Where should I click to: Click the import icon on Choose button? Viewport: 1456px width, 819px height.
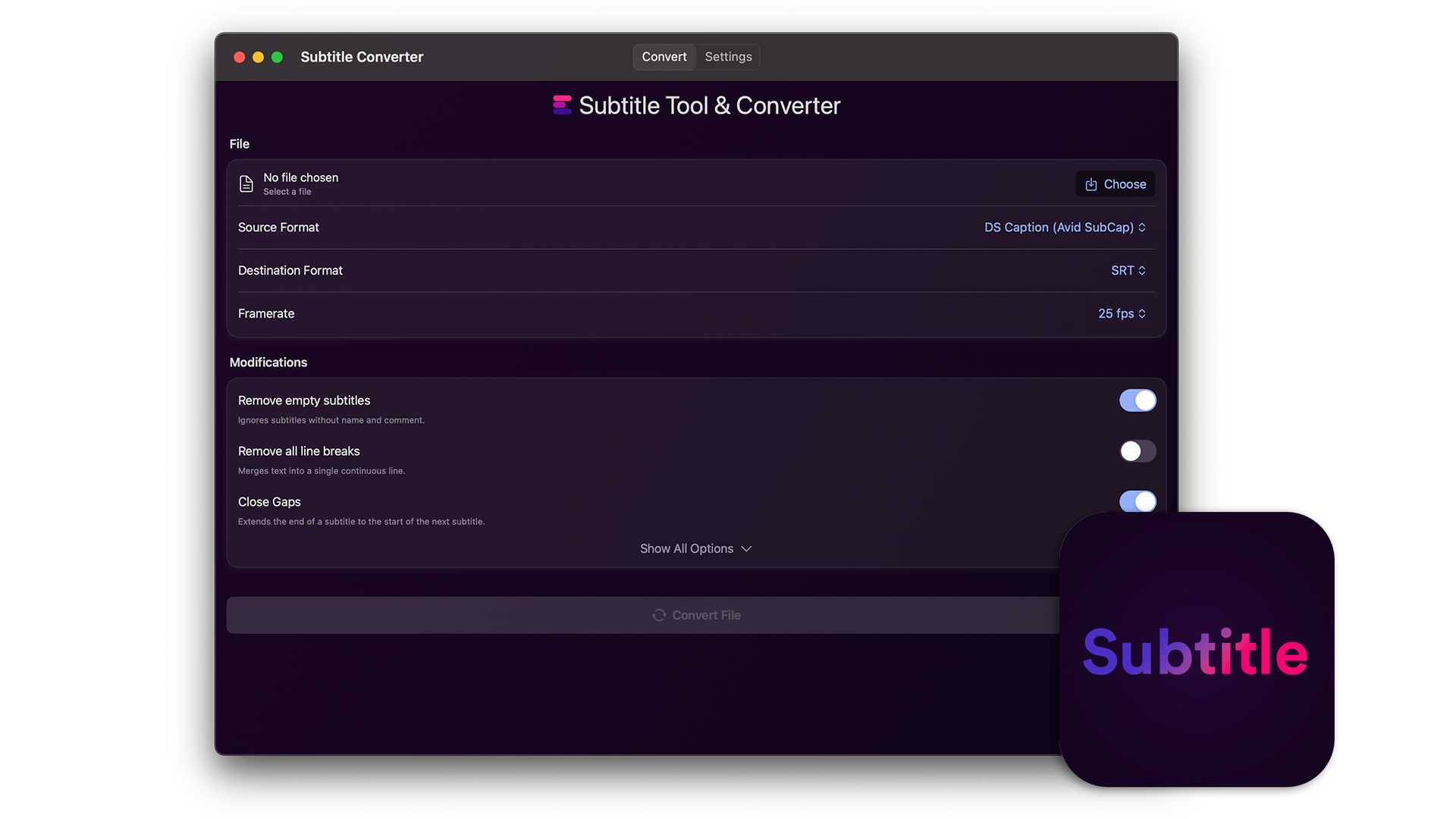point(1091,184)
